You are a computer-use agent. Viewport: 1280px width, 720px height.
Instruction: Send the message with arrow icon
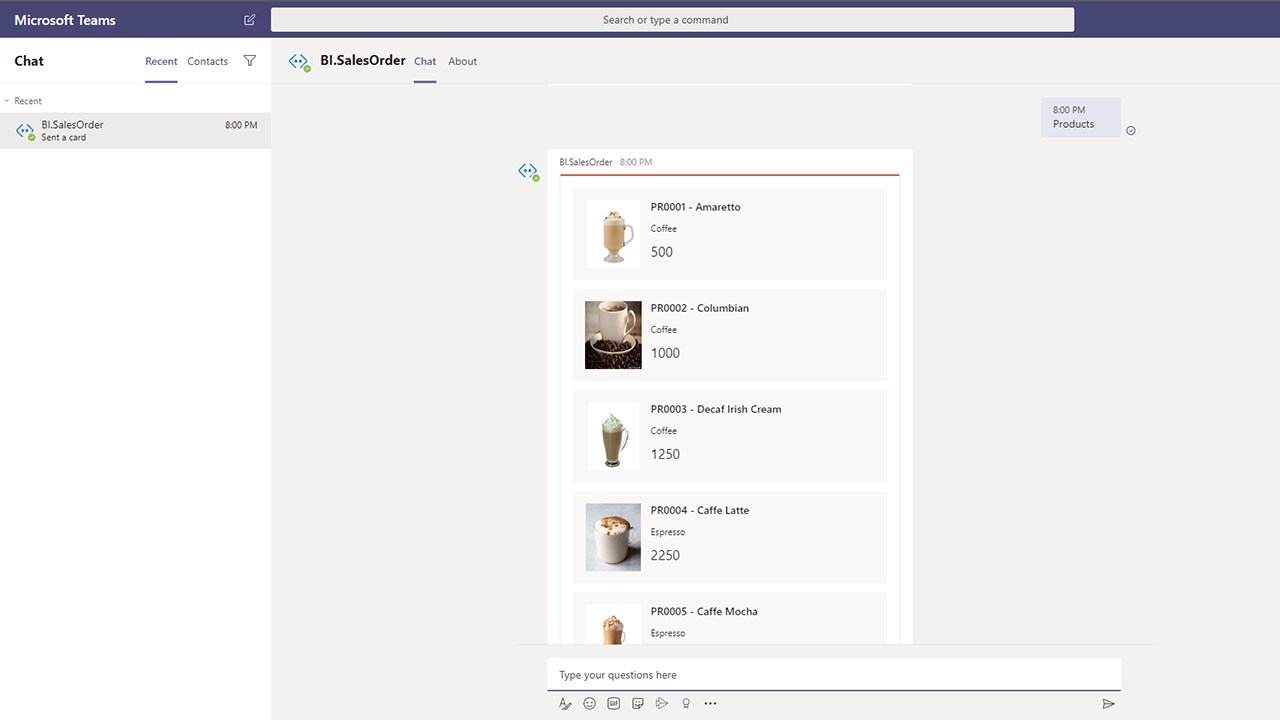coord(1108,704)
